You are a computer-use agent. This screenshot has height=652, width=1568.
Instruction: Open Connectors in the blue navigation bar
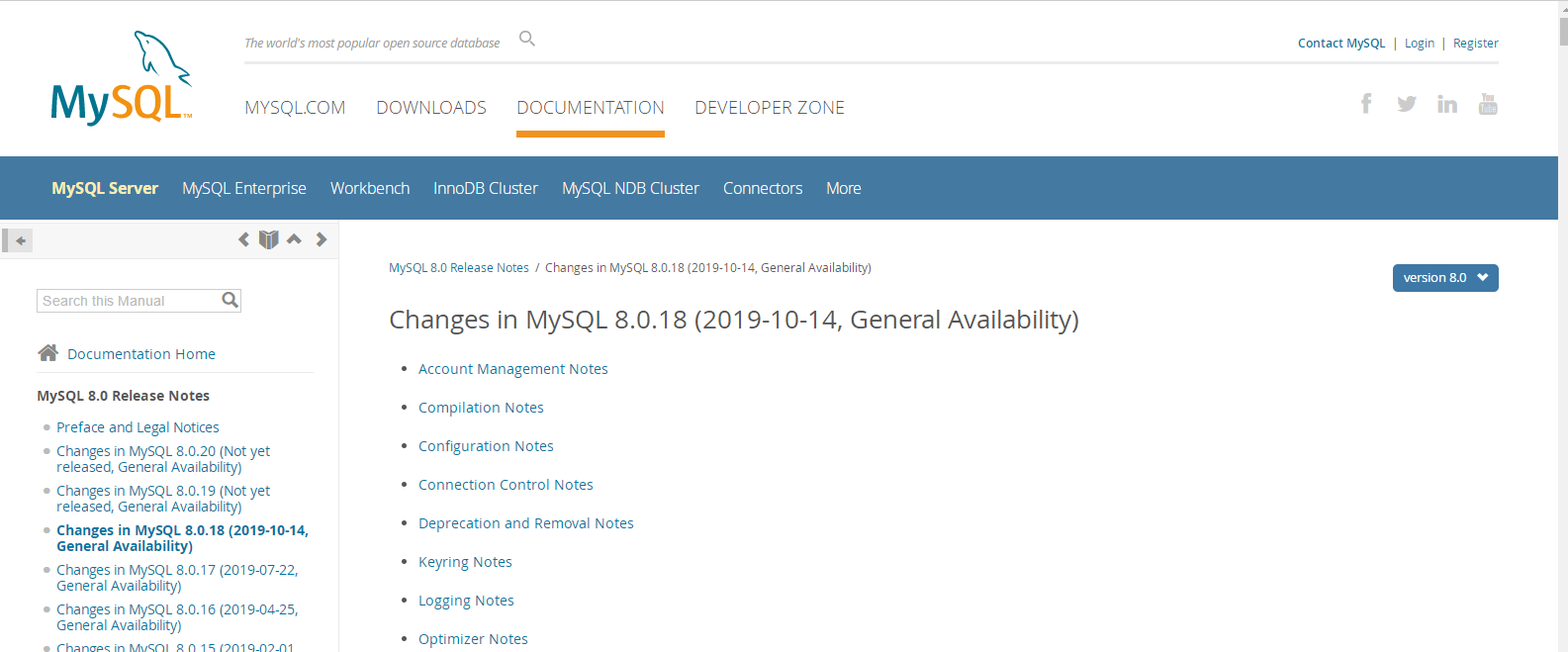763,188
